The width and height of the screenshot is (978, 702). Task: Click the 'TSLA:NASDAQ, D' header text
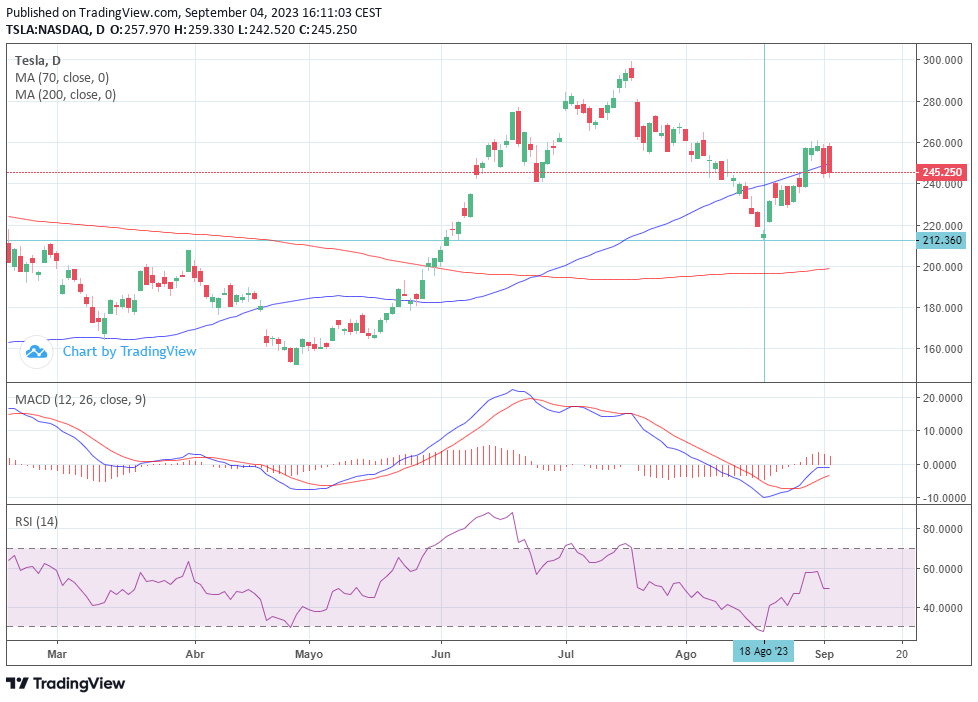pos(56,29)
